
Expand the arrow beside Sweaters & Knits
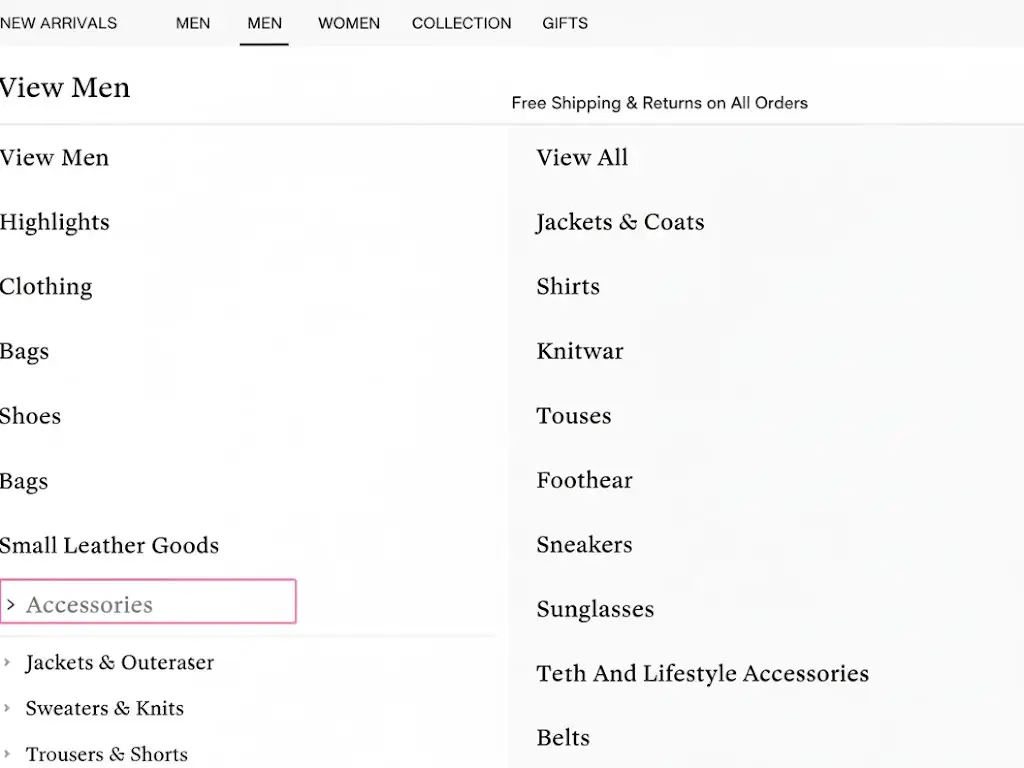[8, 708]
